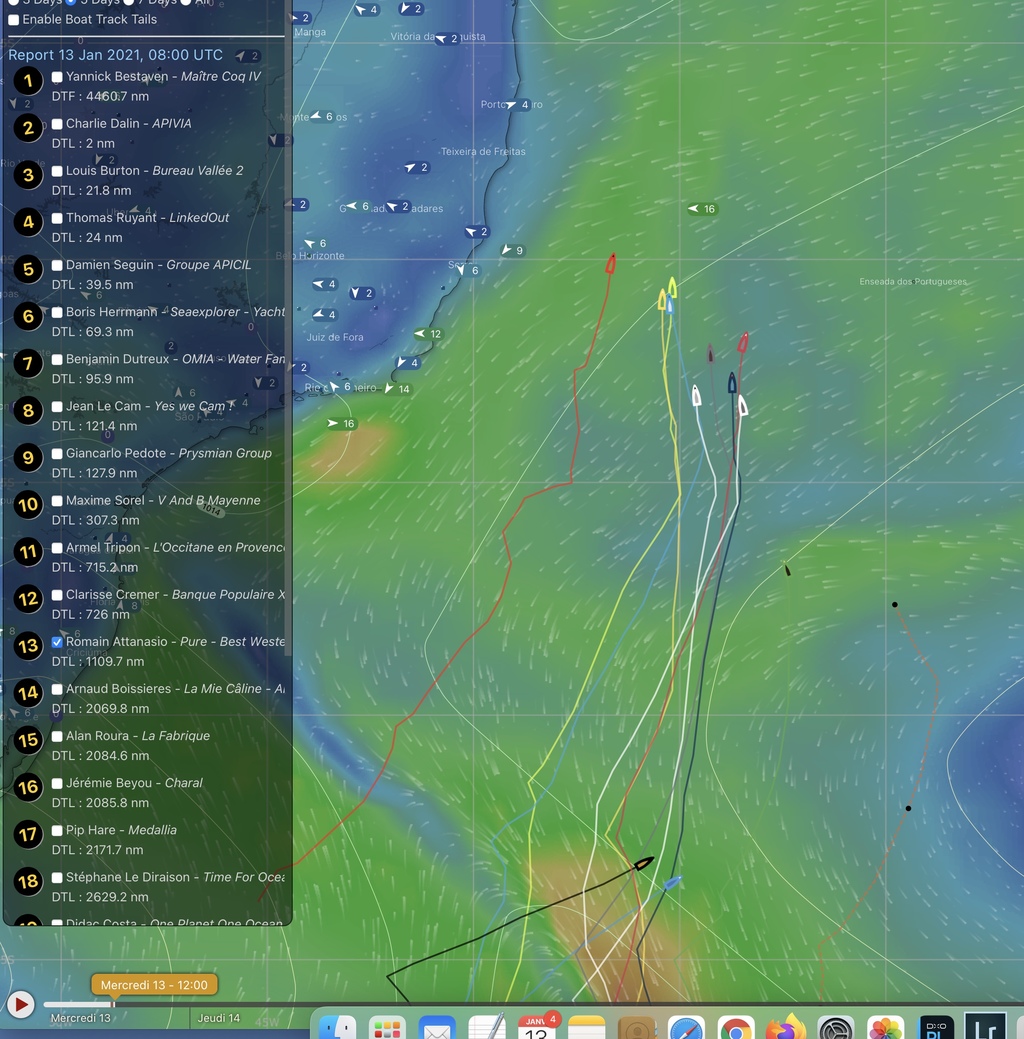1024x1039 pixels.
Task: Click the DTL : 1109.7 nm value
Action: click(98, 662)
